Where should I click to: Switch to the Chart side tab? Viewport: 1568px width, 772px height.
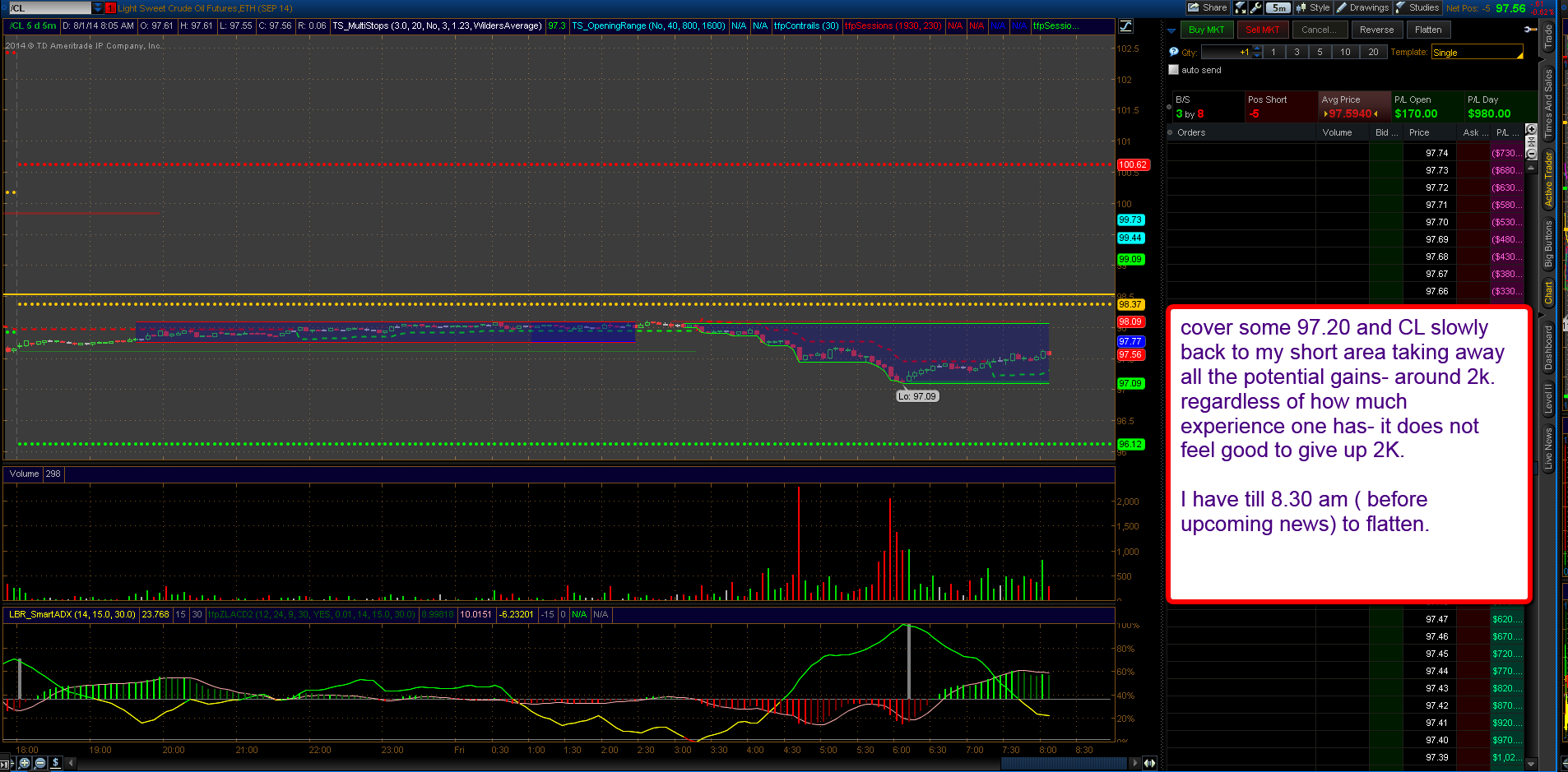pos(1548,292)
